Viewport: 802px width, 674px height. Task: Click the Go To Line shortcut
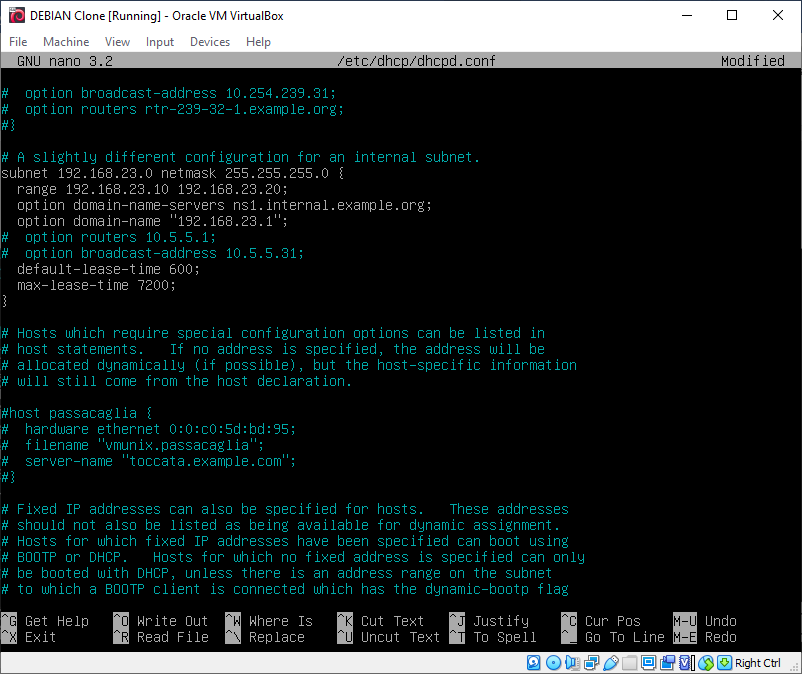click(x=613, y=637)
